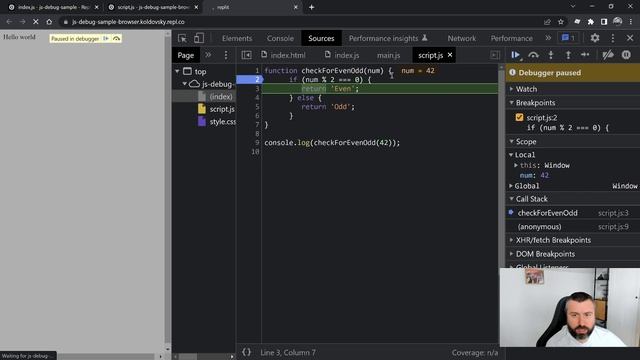
Task: Click pretty print braces icon
Action: (x=246, y=352)
